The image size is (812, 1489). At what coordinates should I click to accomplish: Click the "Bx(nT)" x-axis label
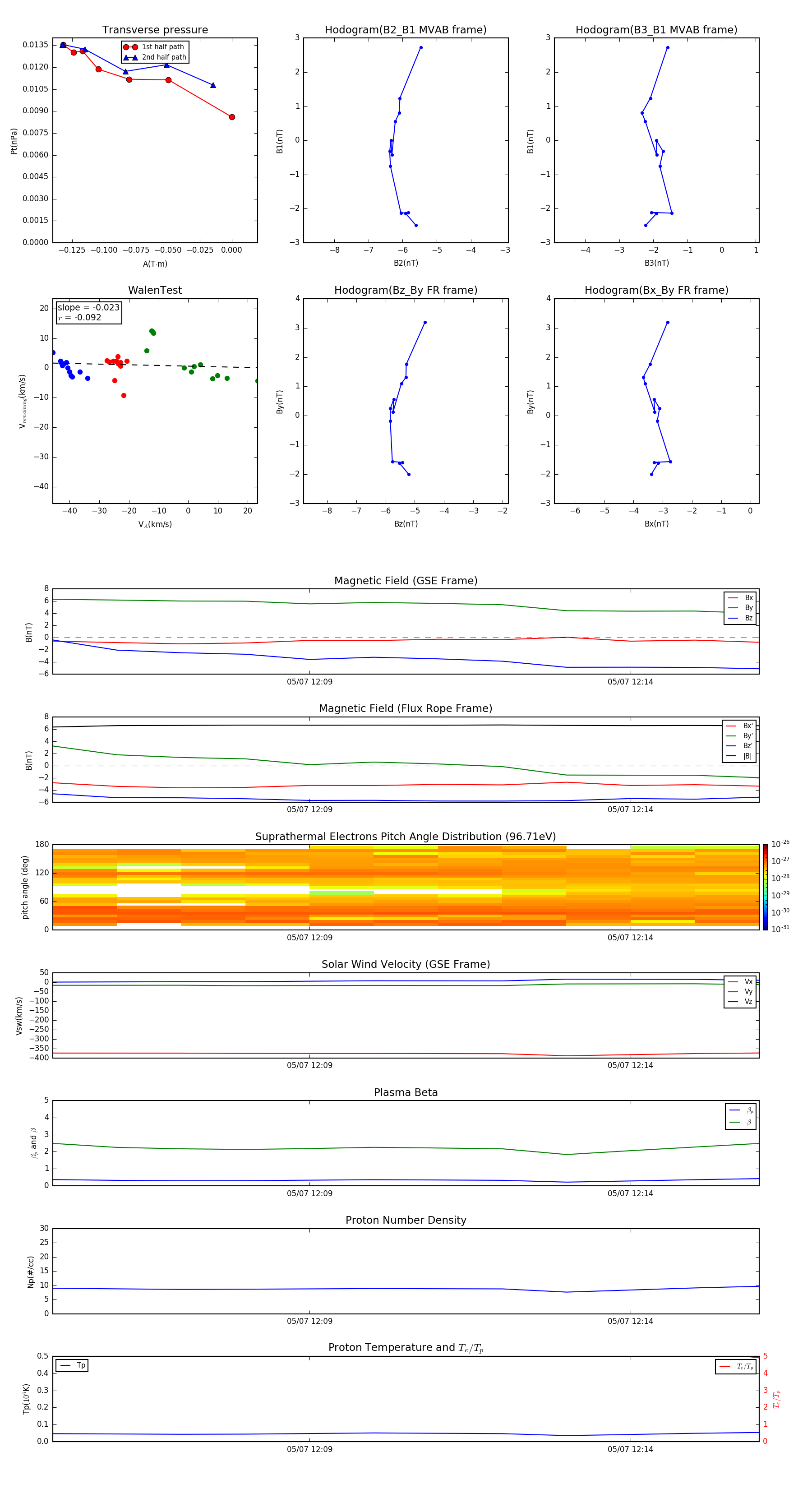[x=656, y=524]
